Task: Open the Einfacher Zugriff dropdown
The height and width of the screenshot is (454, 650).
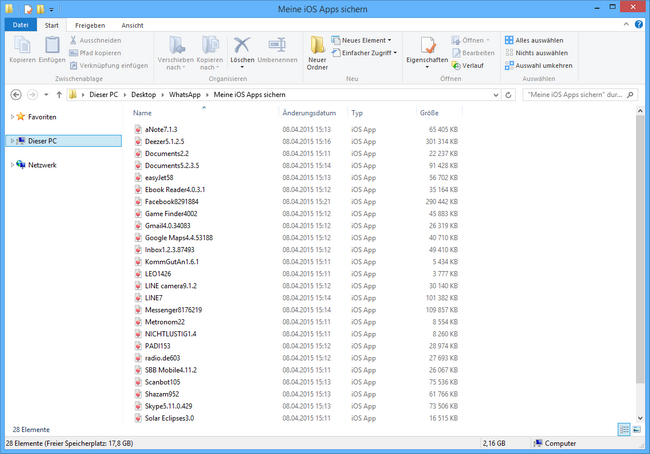Action: point(367,52)
